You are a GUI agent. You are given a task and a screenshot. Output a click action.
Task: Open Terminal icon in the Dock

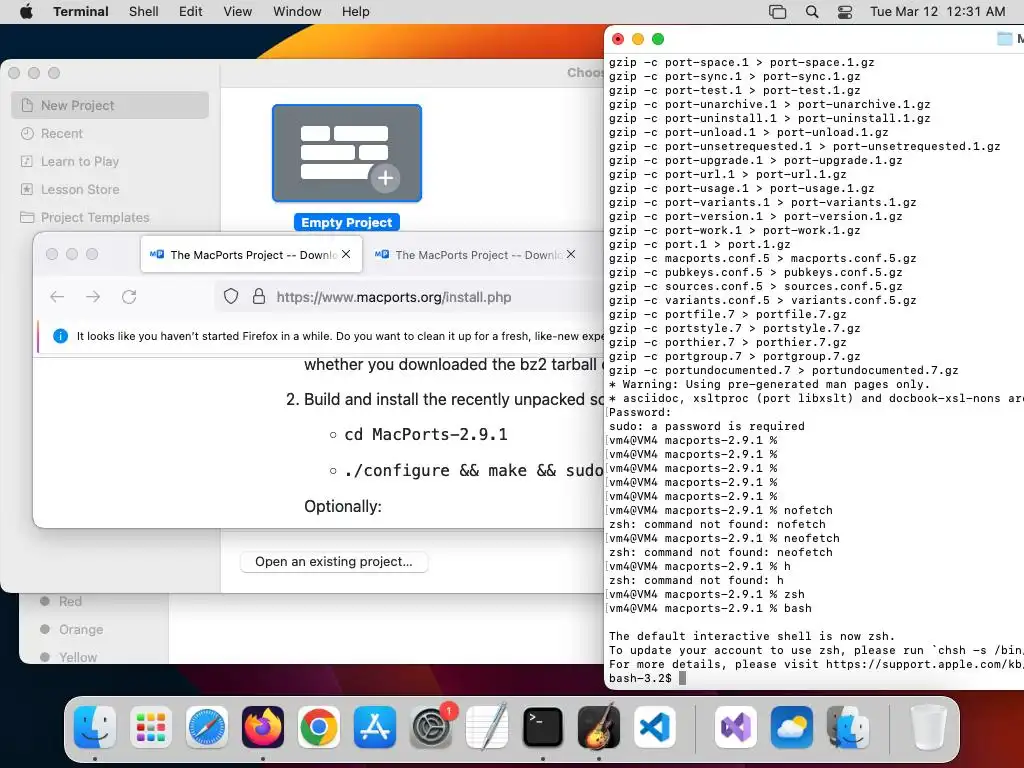point(543,727)
